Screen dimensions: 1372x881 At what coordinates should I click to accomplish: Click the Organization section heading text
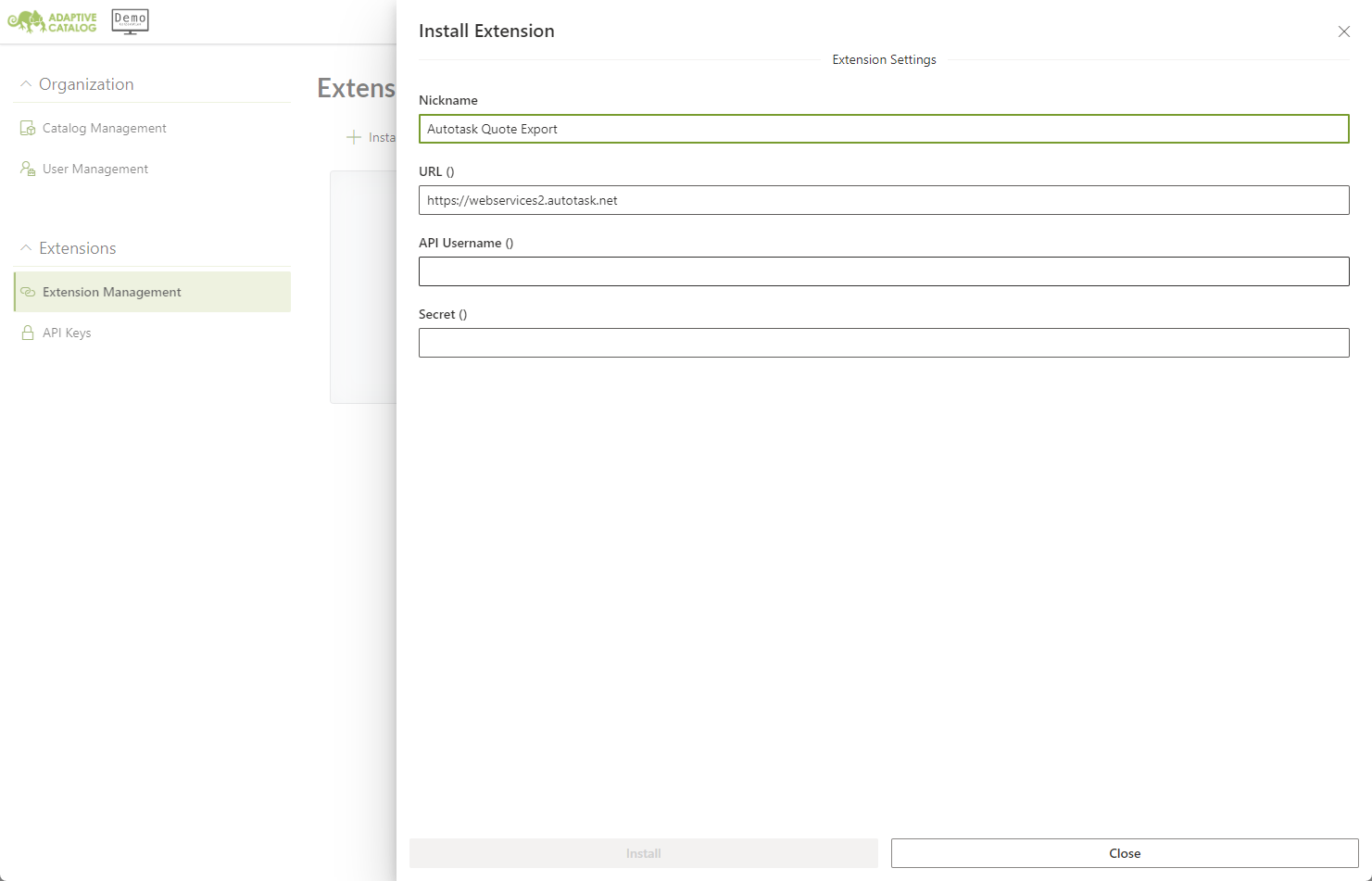tap(86, 84)
